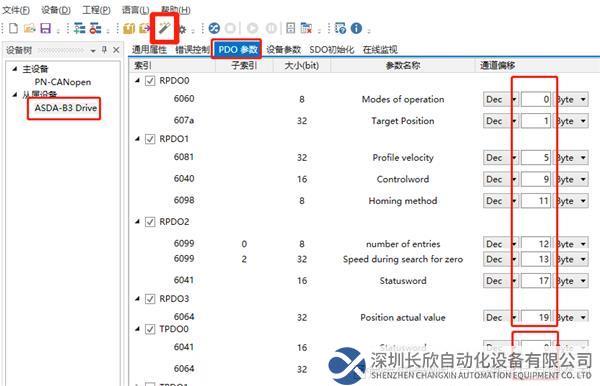Open the 设备(D) menu

(56, 10)
